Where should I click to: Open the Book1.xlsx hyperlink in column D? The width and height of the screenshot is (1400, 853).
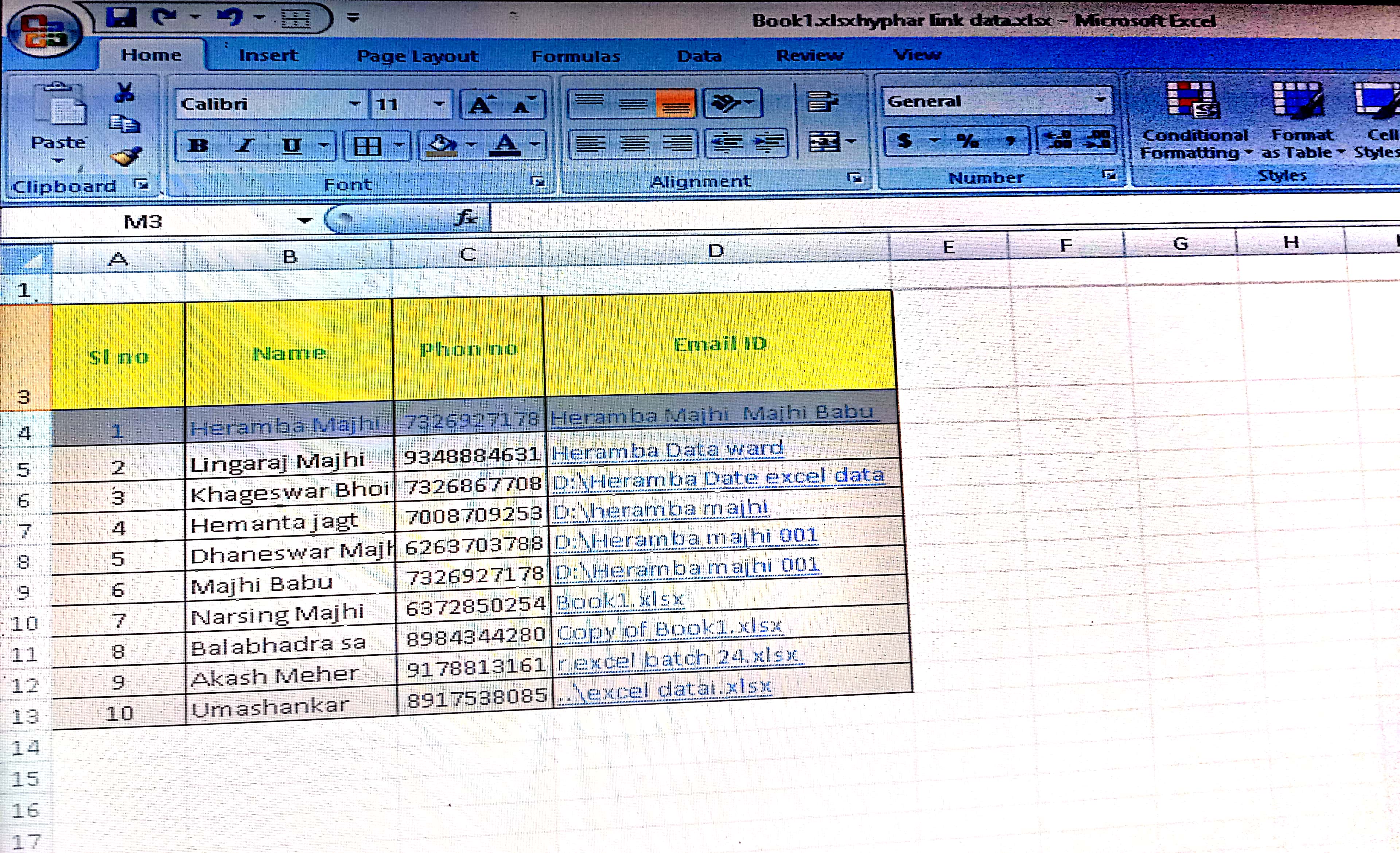tap(620, 600)
